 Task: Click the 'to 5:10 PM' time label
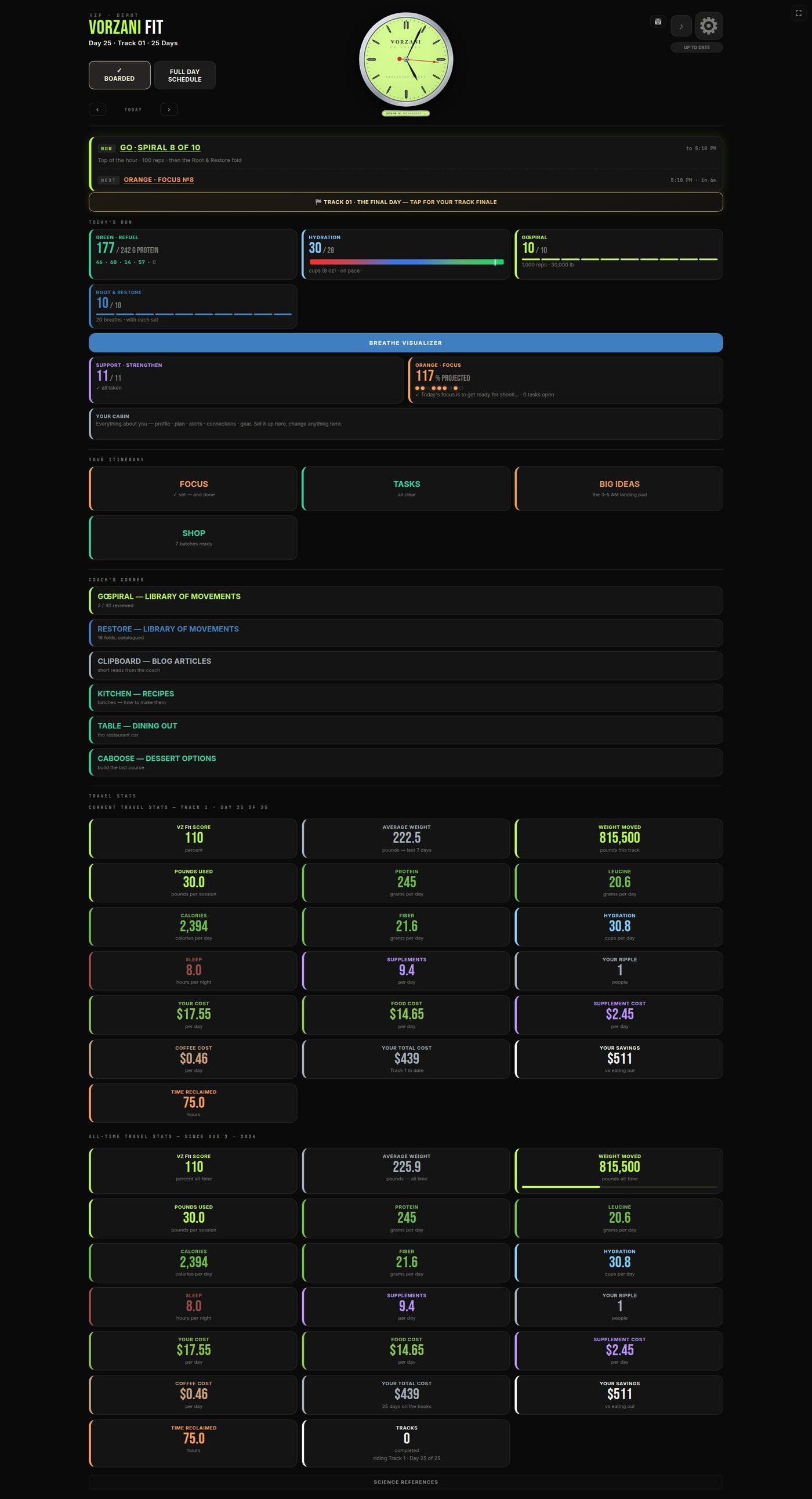pyautogui.click(x=701, y=149)
